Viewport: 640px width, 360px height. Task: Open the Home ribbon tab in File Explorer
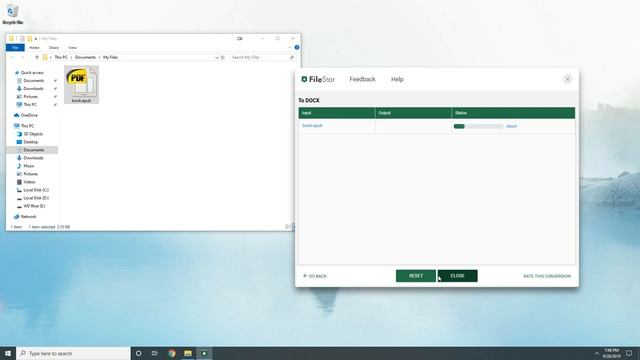tap(34, 48)
